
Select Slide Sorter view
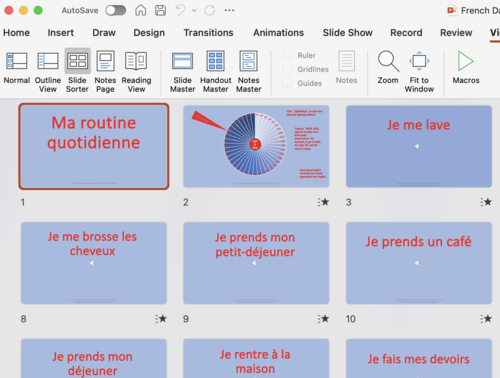[77, 71]
